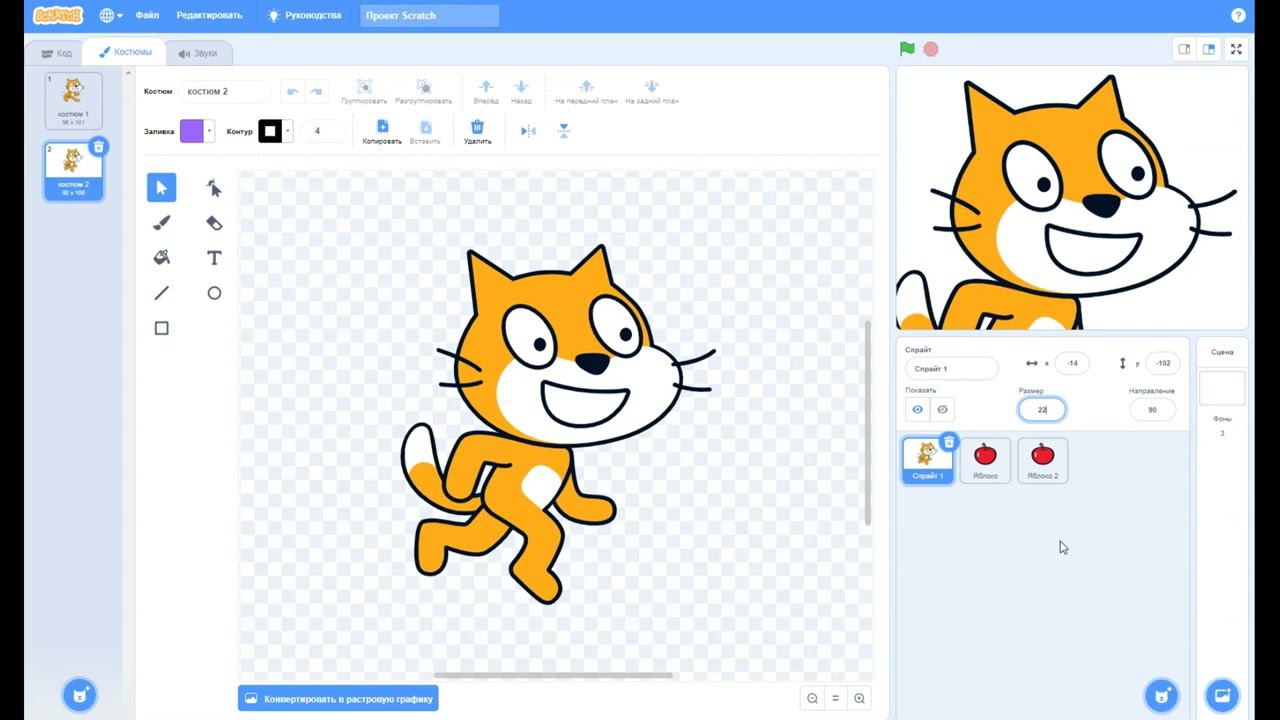Image resolution: width=1280 pixels, height=720 pixels.
Task: Reset paint canvas zoom
Action: pos(836,699)
